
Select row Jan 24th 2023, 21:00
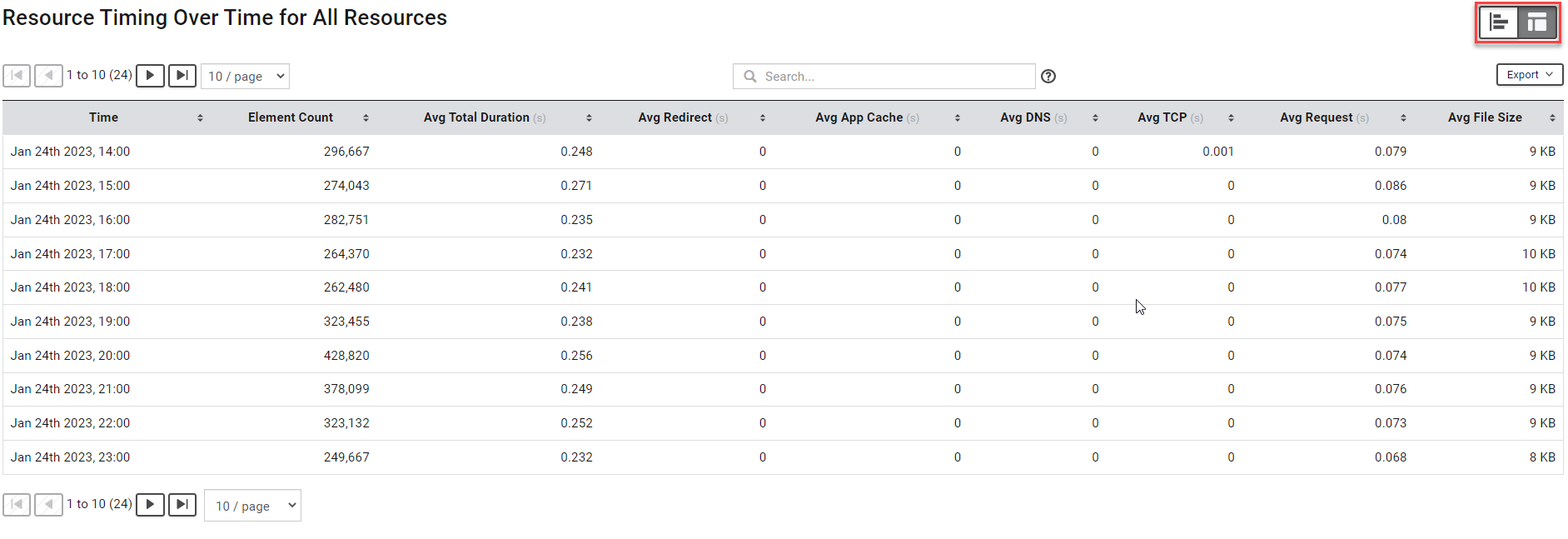click(783, 389)
